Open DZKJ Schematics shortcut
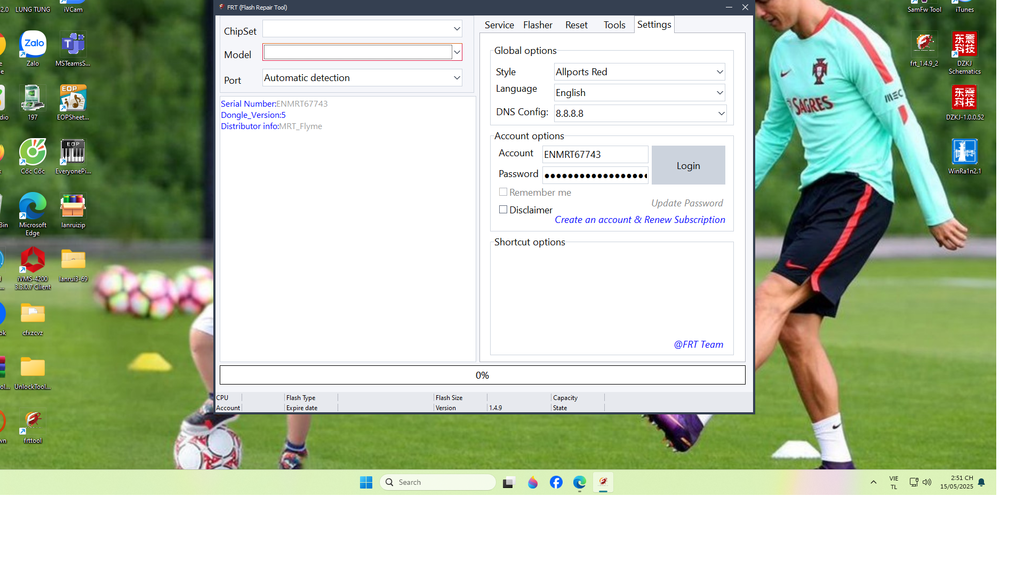This screenshot has height=576, width=1024. pos(964,53)
